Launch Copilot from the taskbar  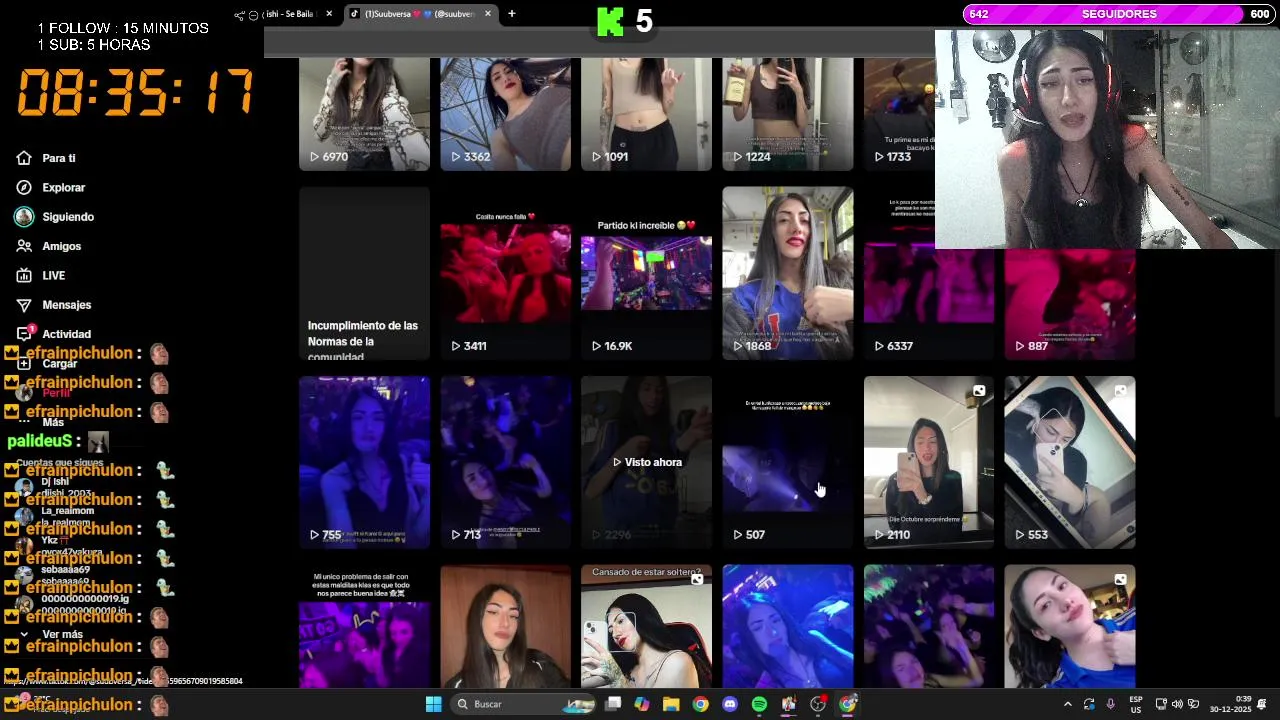click(642, 704)
